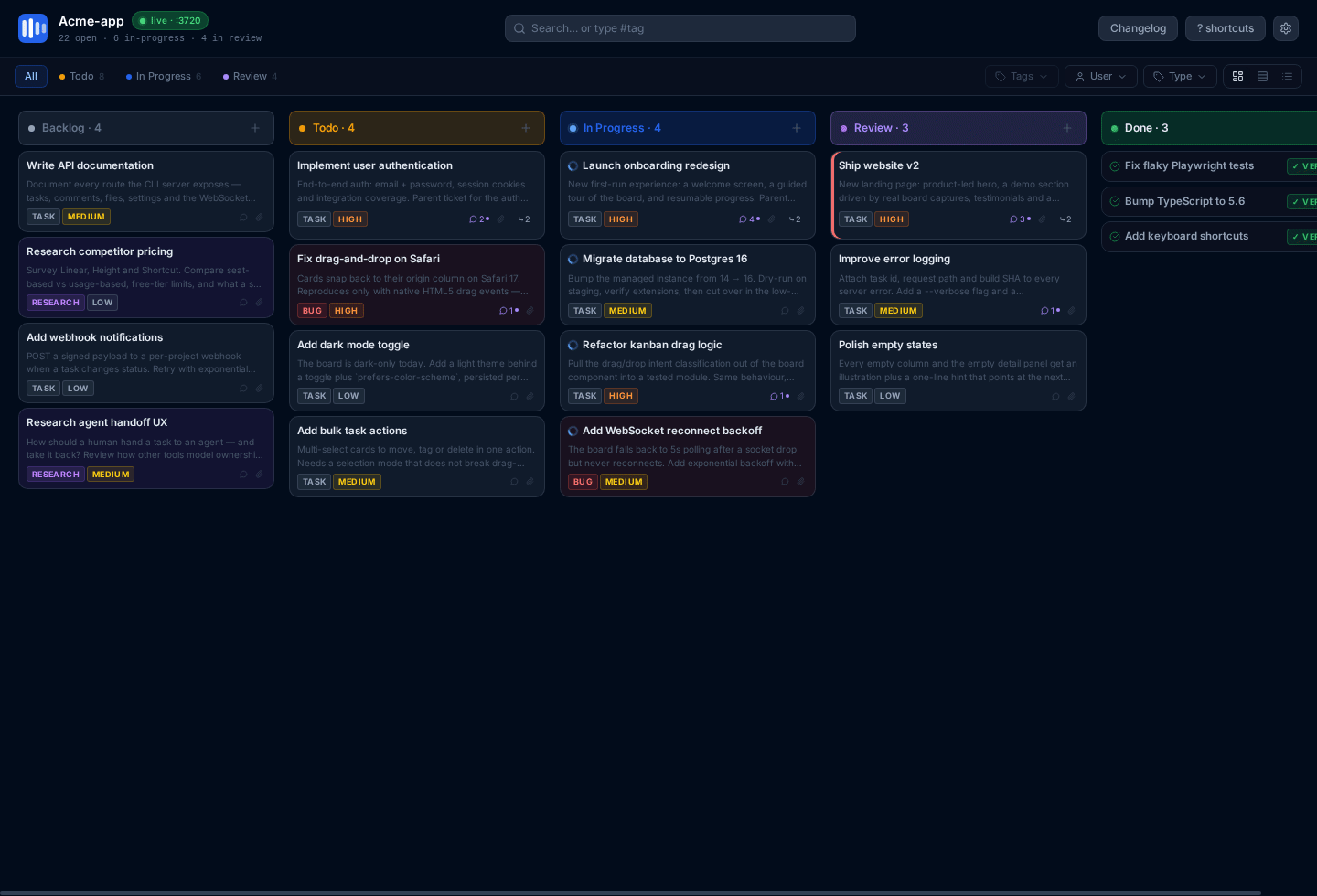The image size is (1317, 896).
Task: Click attachment icon on Add bulk task actions
Action: point(530,482)
